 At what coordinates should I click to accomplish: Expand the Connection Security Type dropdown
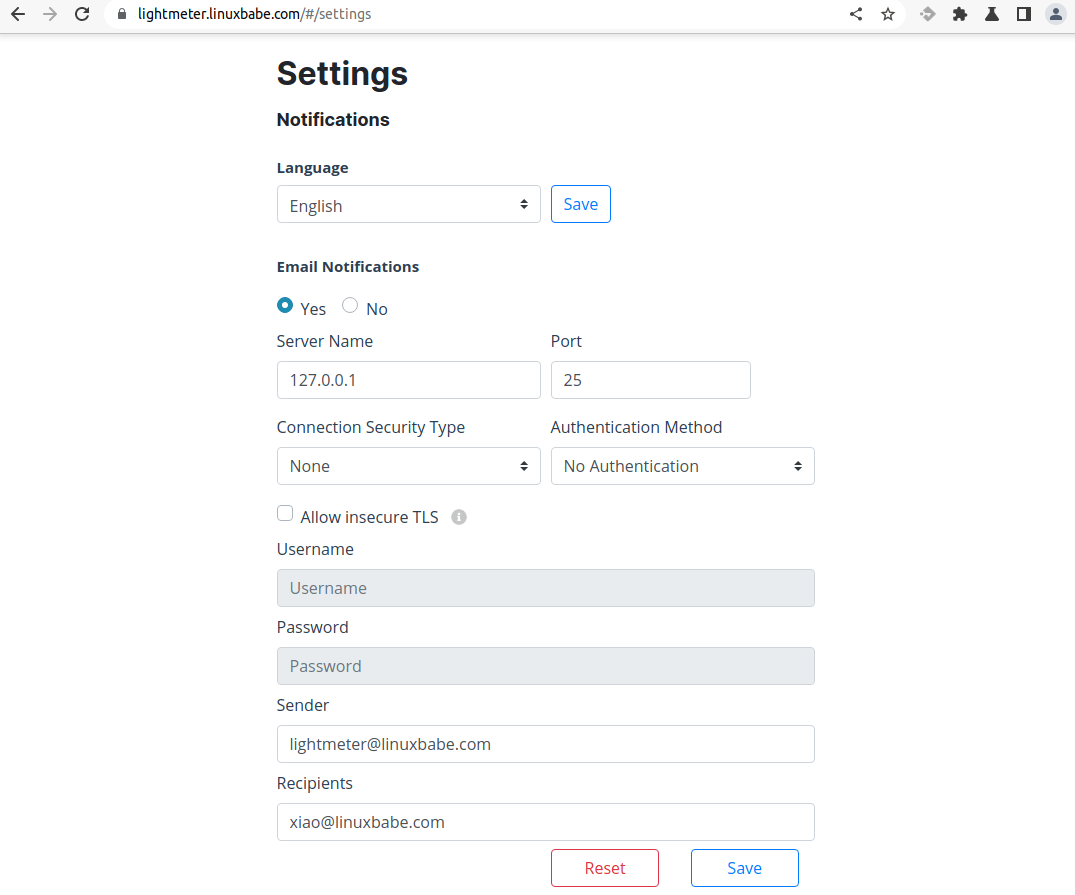408,466
